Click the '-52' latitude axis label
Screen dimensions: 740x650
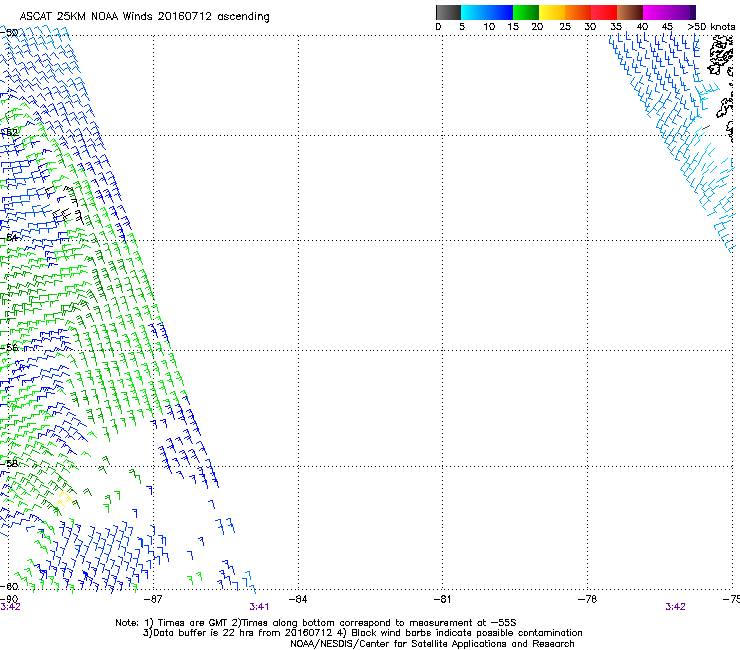coord(9,133)
